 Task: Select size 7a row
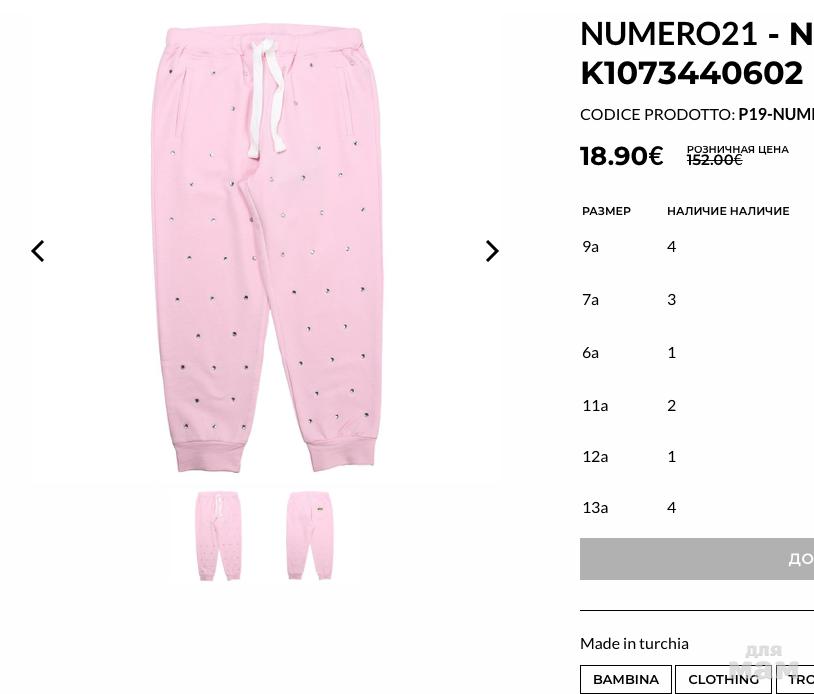tap(591, 299)
